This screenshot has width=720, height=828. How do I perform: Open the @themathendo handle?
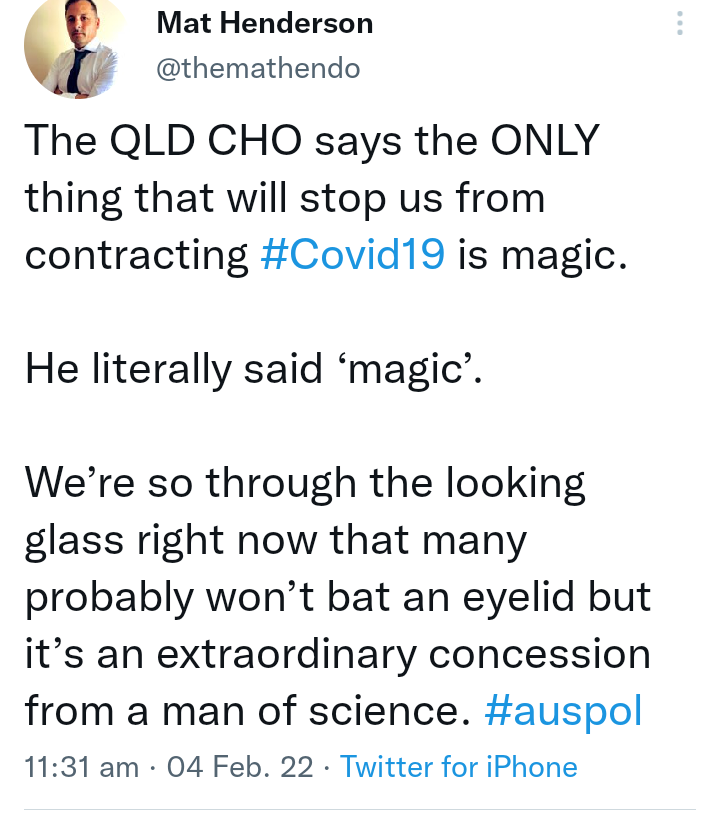[x=258, y=68]
